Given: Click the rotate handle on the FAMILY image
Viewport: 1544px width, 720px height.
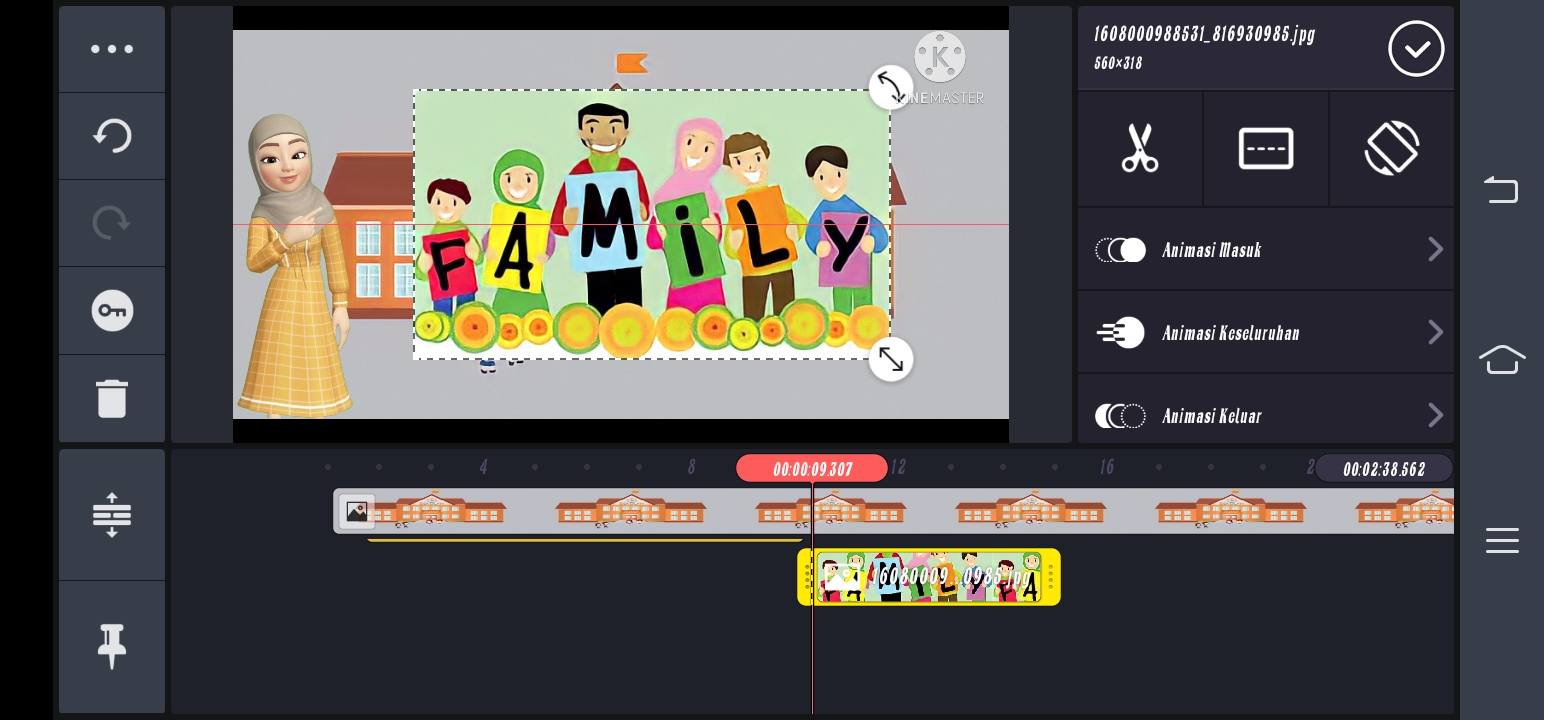Looking at the screenshot, I should [x=890, y=86].
